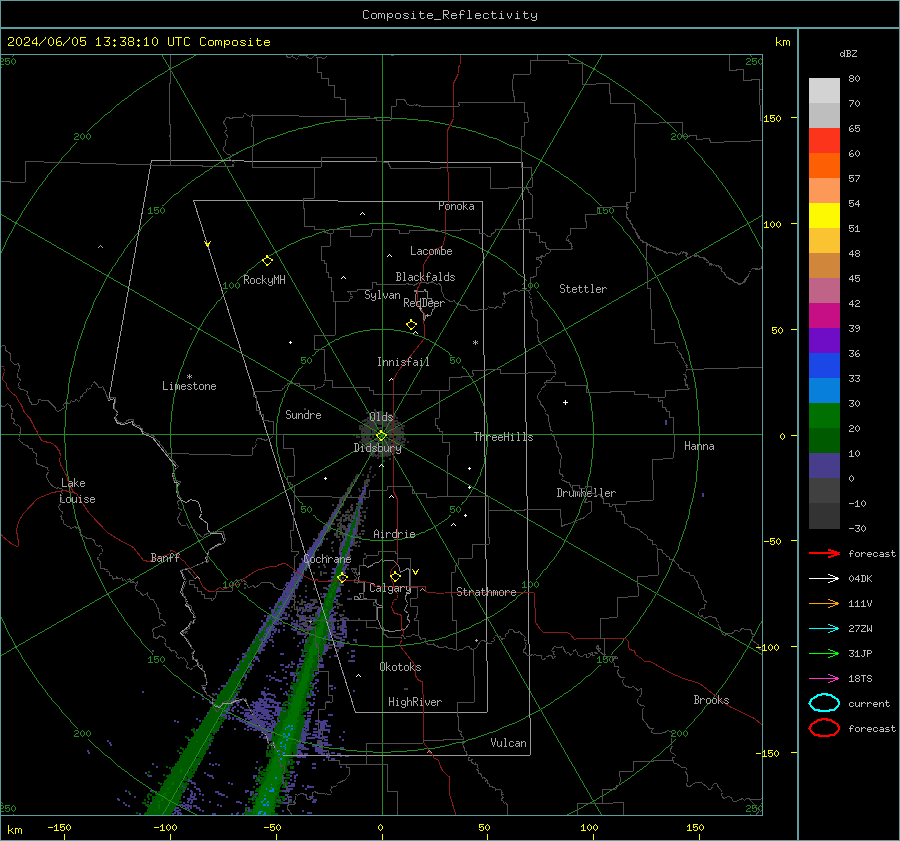
Task: Click the orange swatch below 60 dBZ
Action: pyautogui.click(x=824, y=166)
